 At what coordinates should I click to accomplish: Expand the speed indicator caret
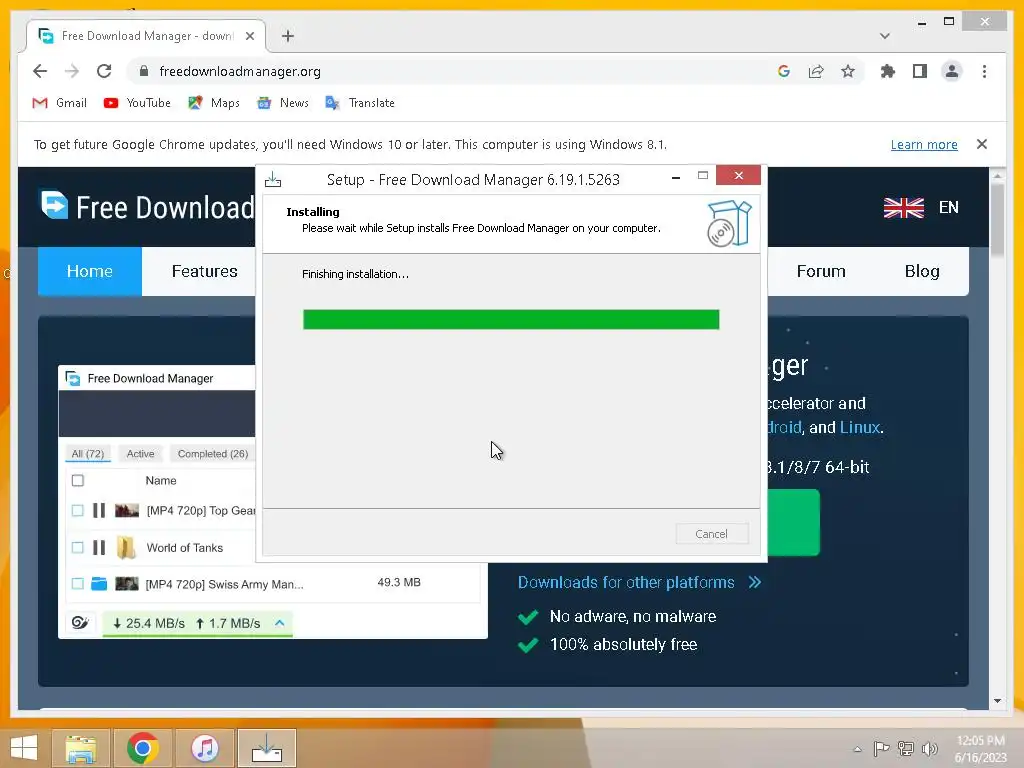(280, 622)
